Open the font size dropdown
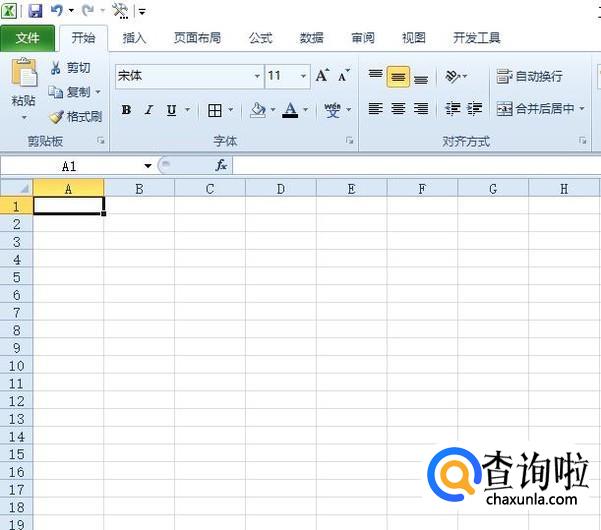The image size is (601, 530). (x=303, y=76)
